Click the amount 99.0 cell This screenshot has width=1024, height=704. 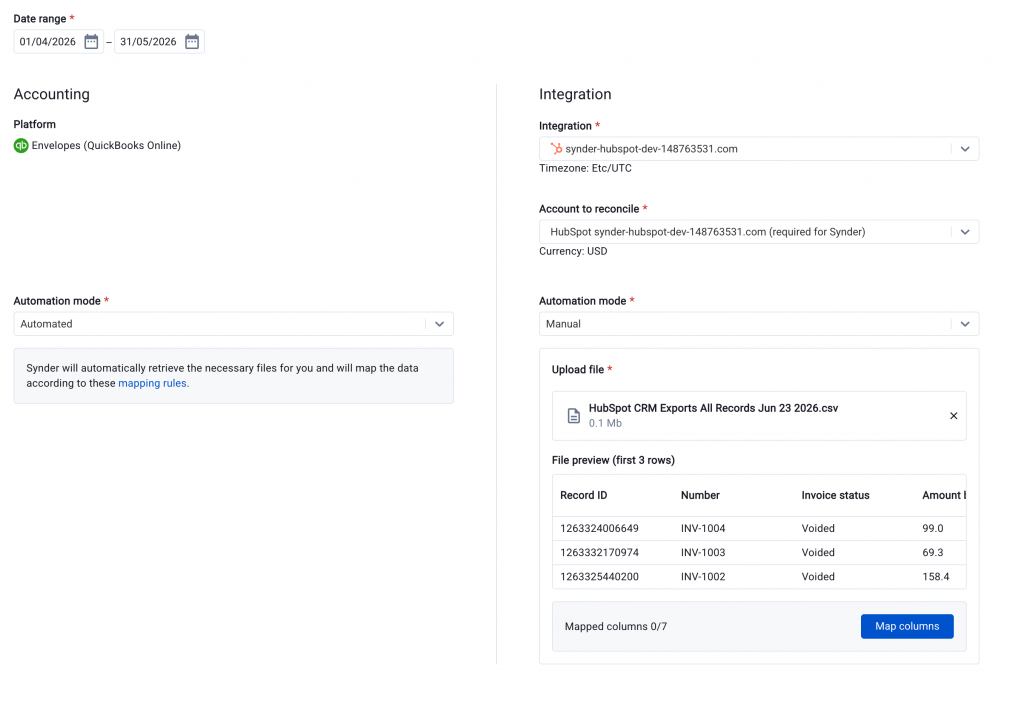point(933,528)
